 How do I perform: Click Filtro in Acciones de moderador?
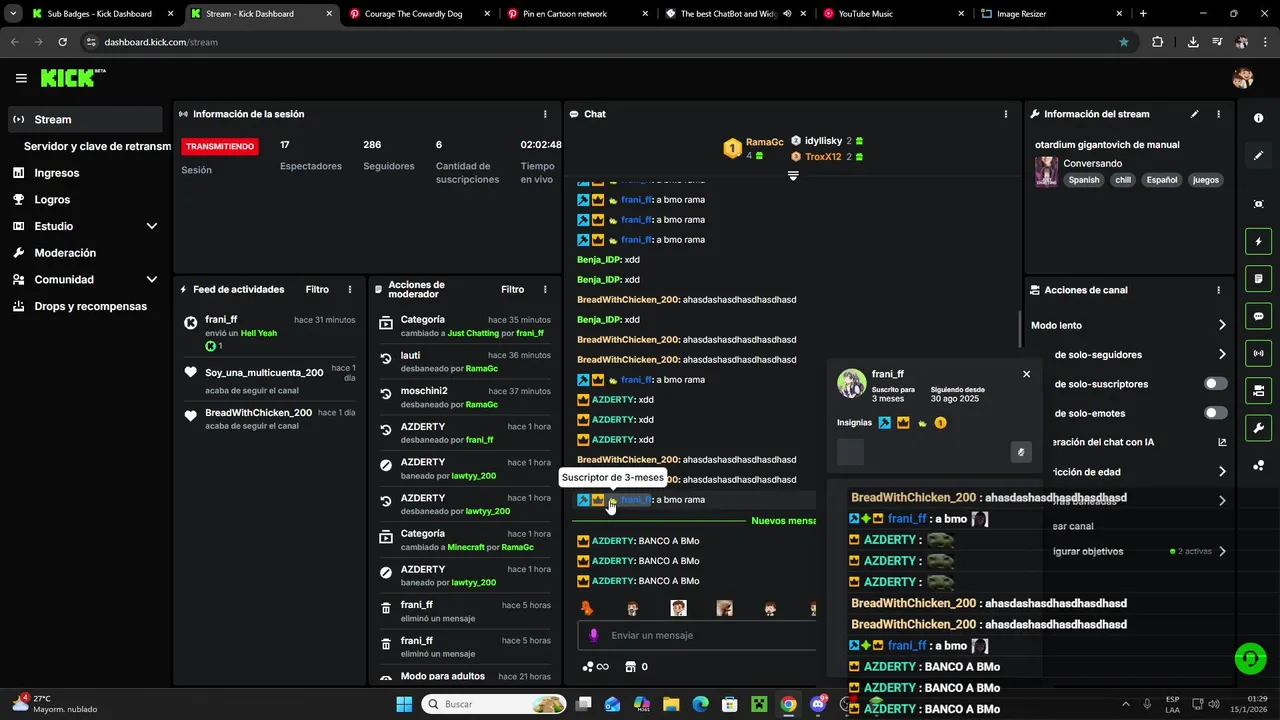pyautogui.click(x=512, y=289)
